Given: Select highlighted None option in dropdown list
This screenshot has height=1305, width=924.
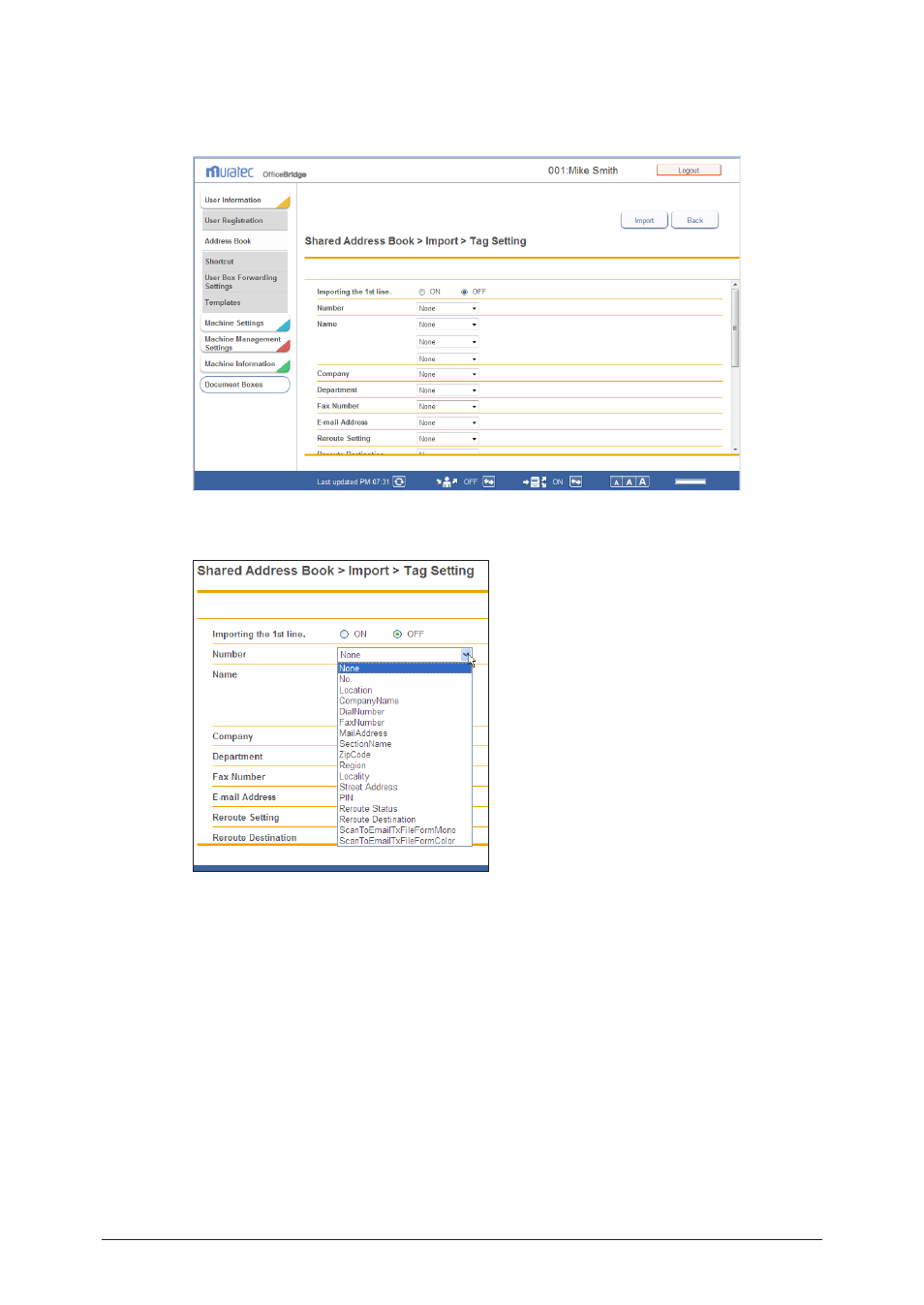Looking at the screenshot, I should tap(404, 668).
